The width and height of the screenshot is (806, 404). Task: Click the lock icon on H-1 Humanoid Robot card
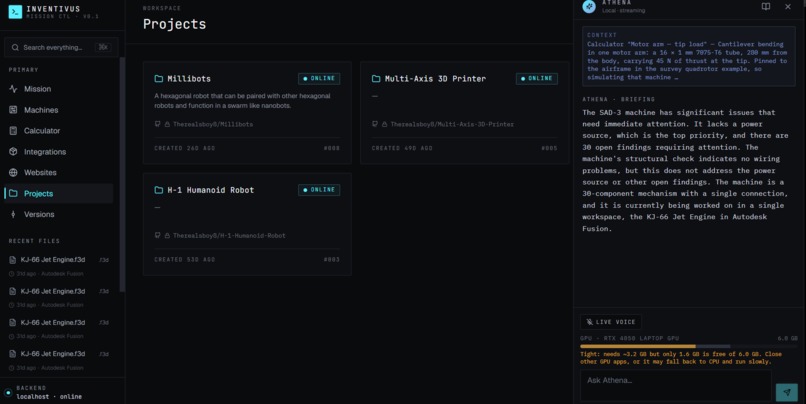(167, 235)
